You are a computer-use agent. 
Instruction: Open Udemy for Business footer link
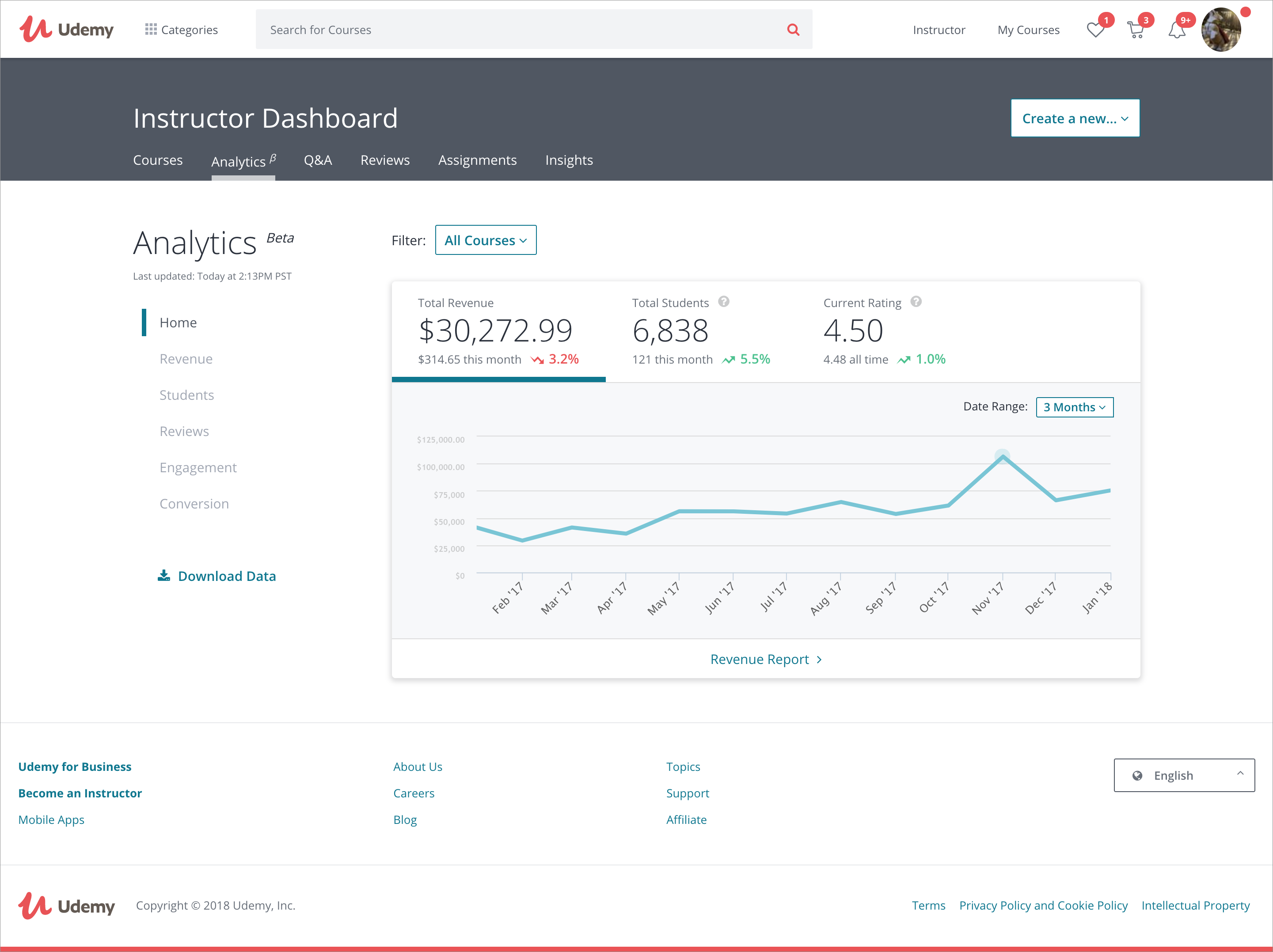[75, 767]
